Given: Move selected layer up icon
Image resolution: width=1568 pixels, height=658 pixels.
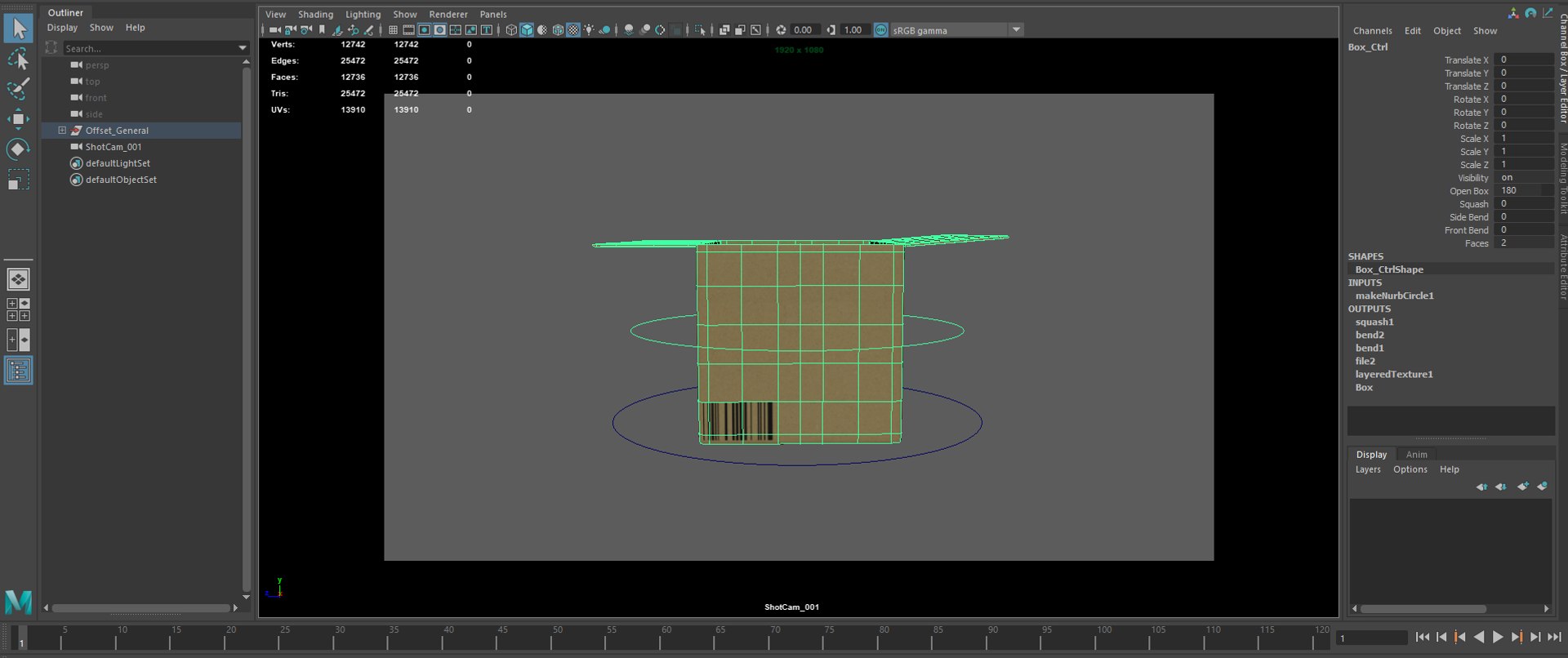Looking at the screenshot, I should tap(1481, 487).
